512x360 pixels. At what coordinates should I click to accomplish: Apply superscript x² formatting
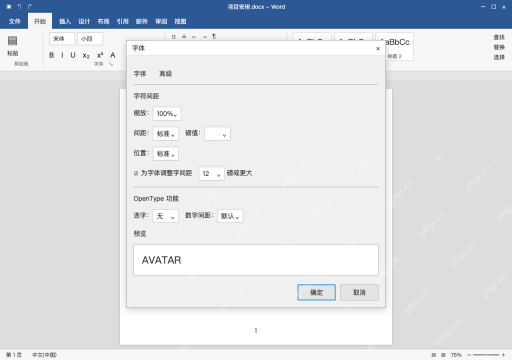[100, 55]
